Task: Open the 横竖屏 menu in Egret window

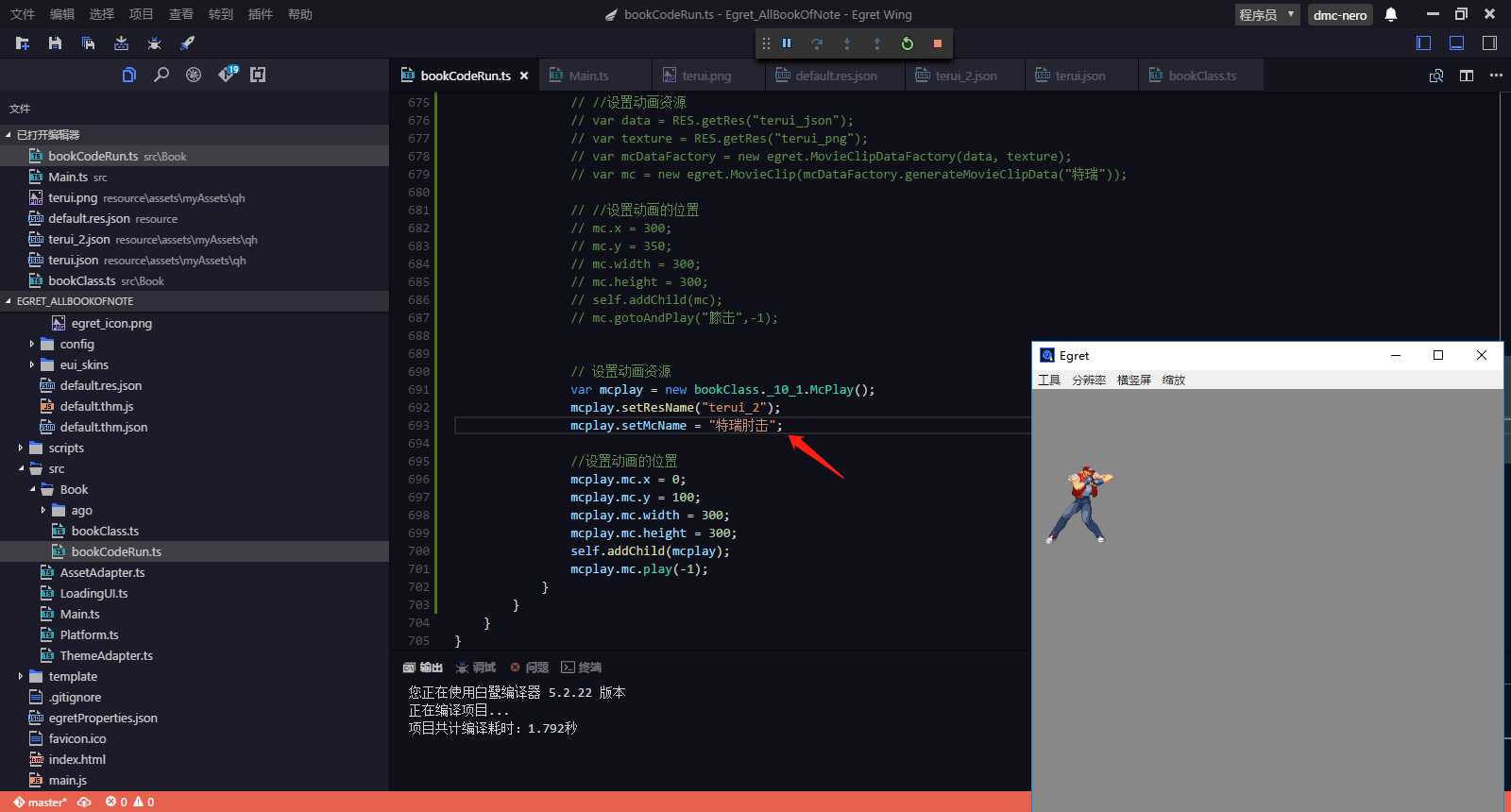Action: (1134, 380)
